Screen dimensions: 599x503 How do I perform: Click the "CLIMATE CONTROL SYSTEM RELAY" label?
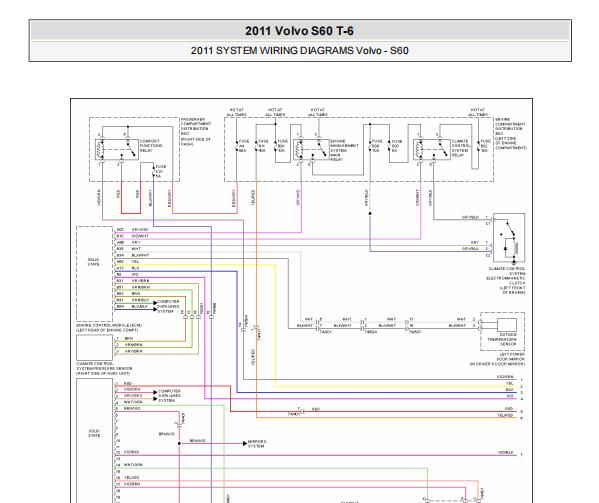pos(461,148)
